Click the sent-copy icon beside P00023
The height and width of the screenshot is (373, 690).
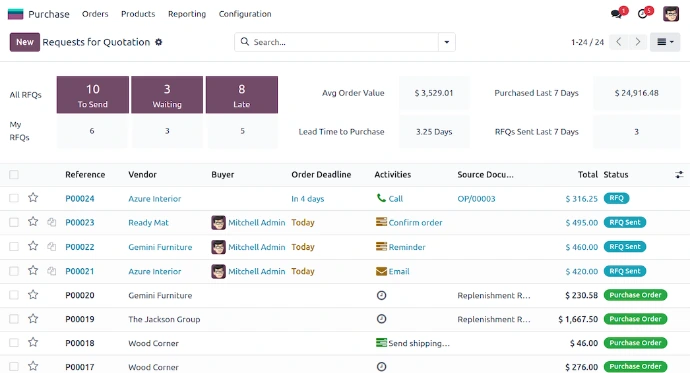coord(51,222)
